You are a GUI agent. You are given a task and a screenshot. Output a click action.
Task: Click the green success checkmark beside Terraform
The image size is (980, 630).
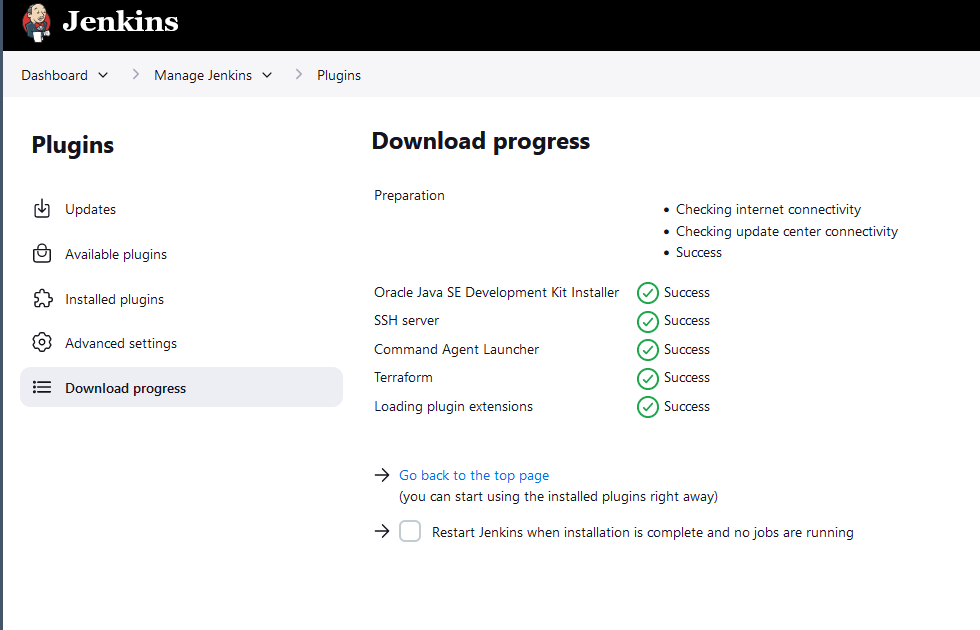[648, 378]
